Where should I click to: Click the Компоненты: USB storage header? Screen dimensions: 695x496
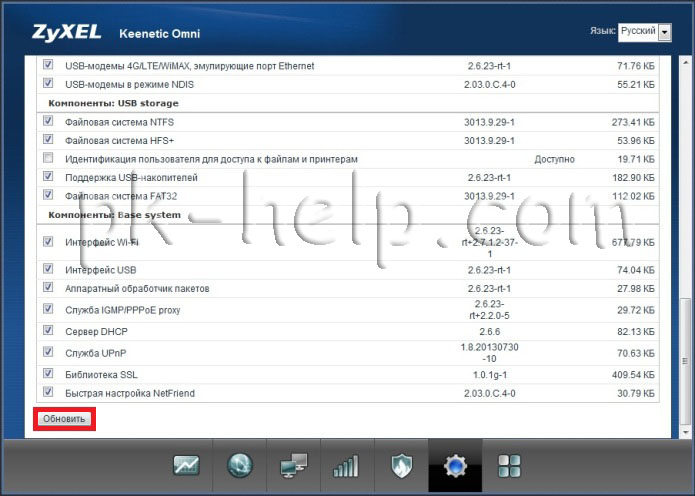coord(113,103)
